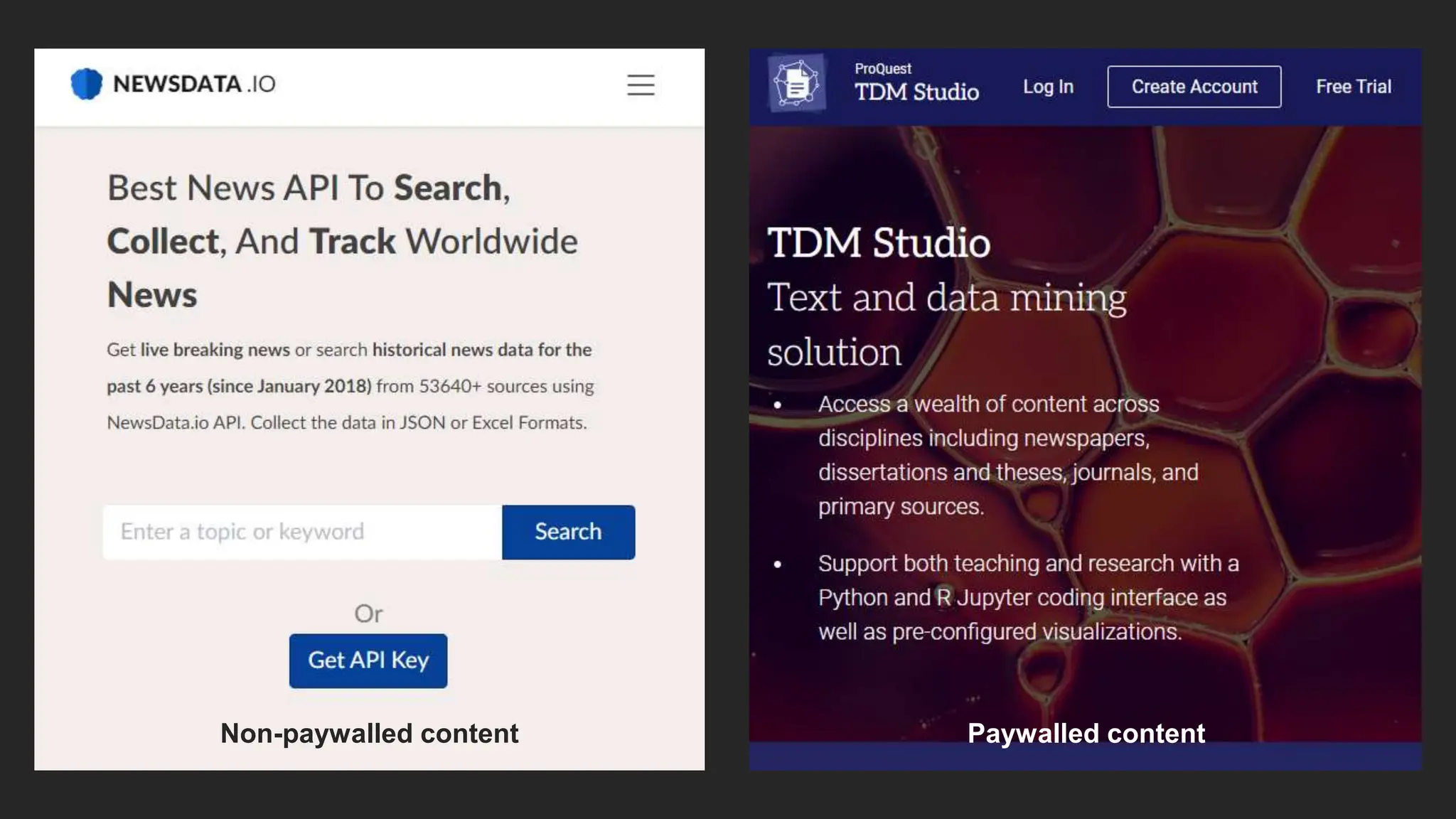Click the Get API Key button
The image size is (1456, 819).
pyautogui.click(x=368, y=660)
